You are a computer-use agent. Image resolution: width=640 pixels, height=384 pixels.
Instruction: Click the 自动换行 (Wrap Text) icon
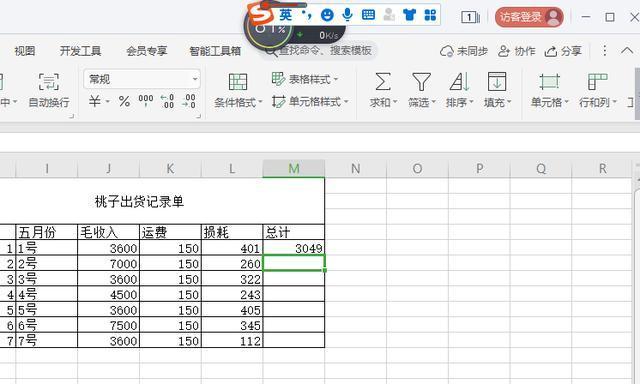[x=49, y=82]
